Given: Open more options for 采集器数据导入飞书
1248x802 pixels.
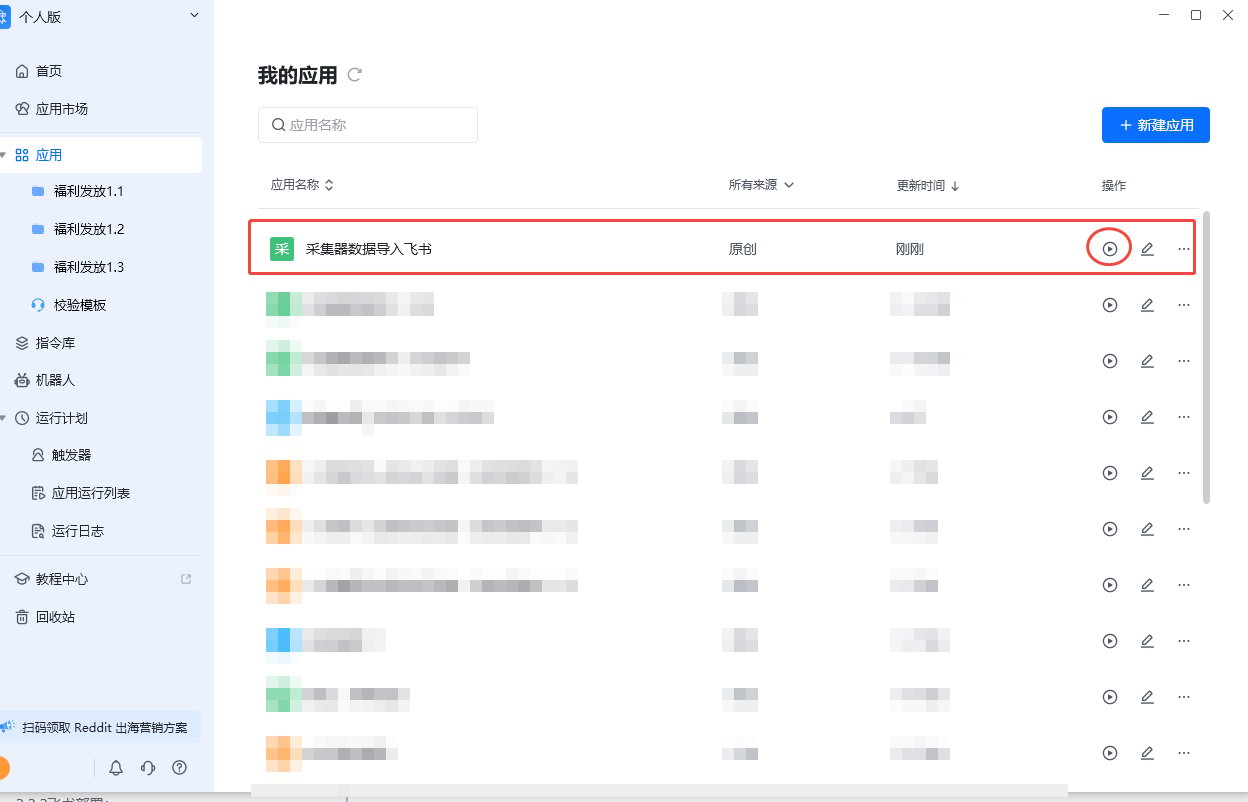Looking at the screenshot, I should [x=1184, y=249].
